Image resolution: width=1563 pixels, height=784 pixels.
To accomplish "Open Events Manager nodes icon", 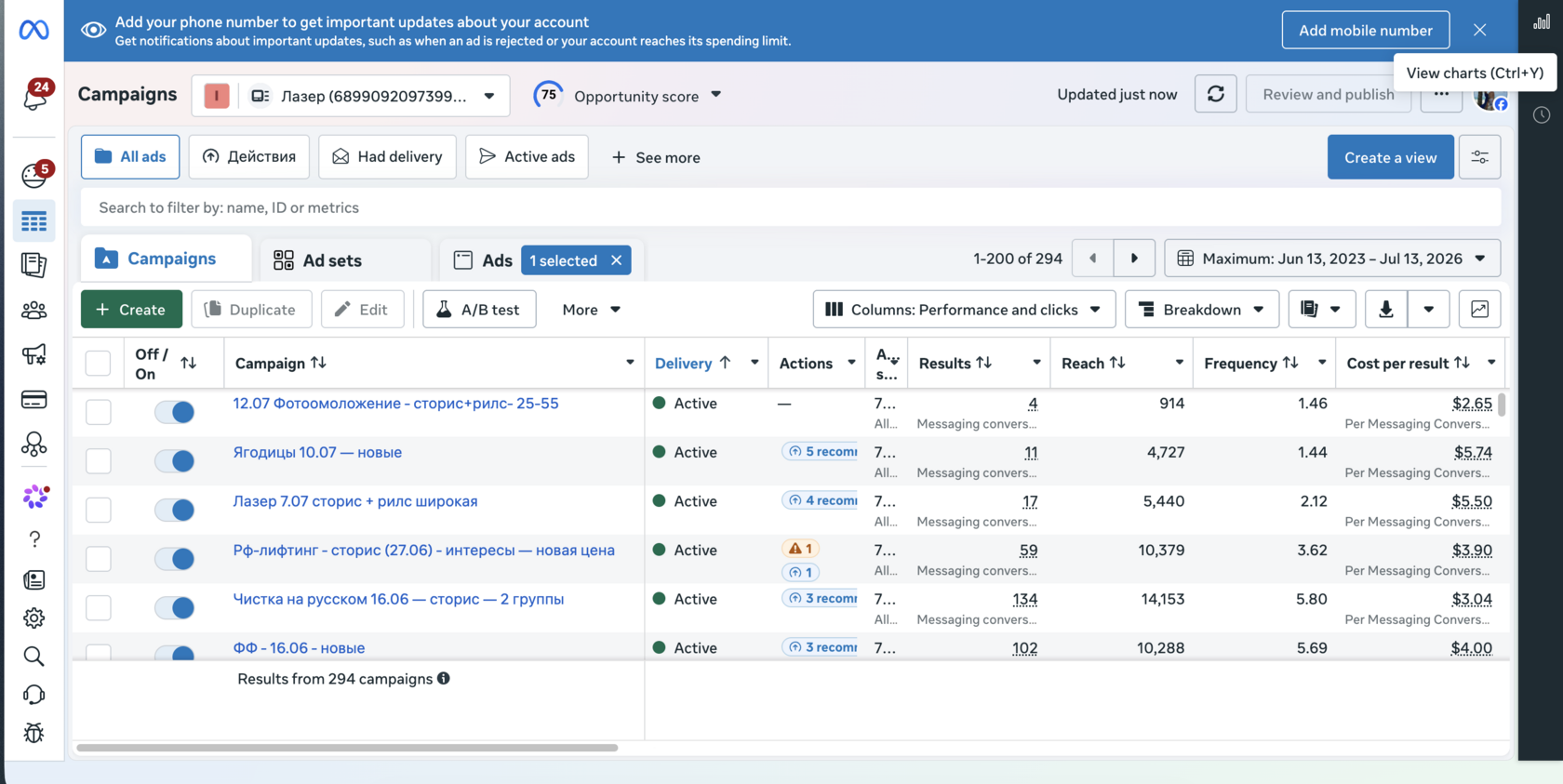I will coord(33,445).
